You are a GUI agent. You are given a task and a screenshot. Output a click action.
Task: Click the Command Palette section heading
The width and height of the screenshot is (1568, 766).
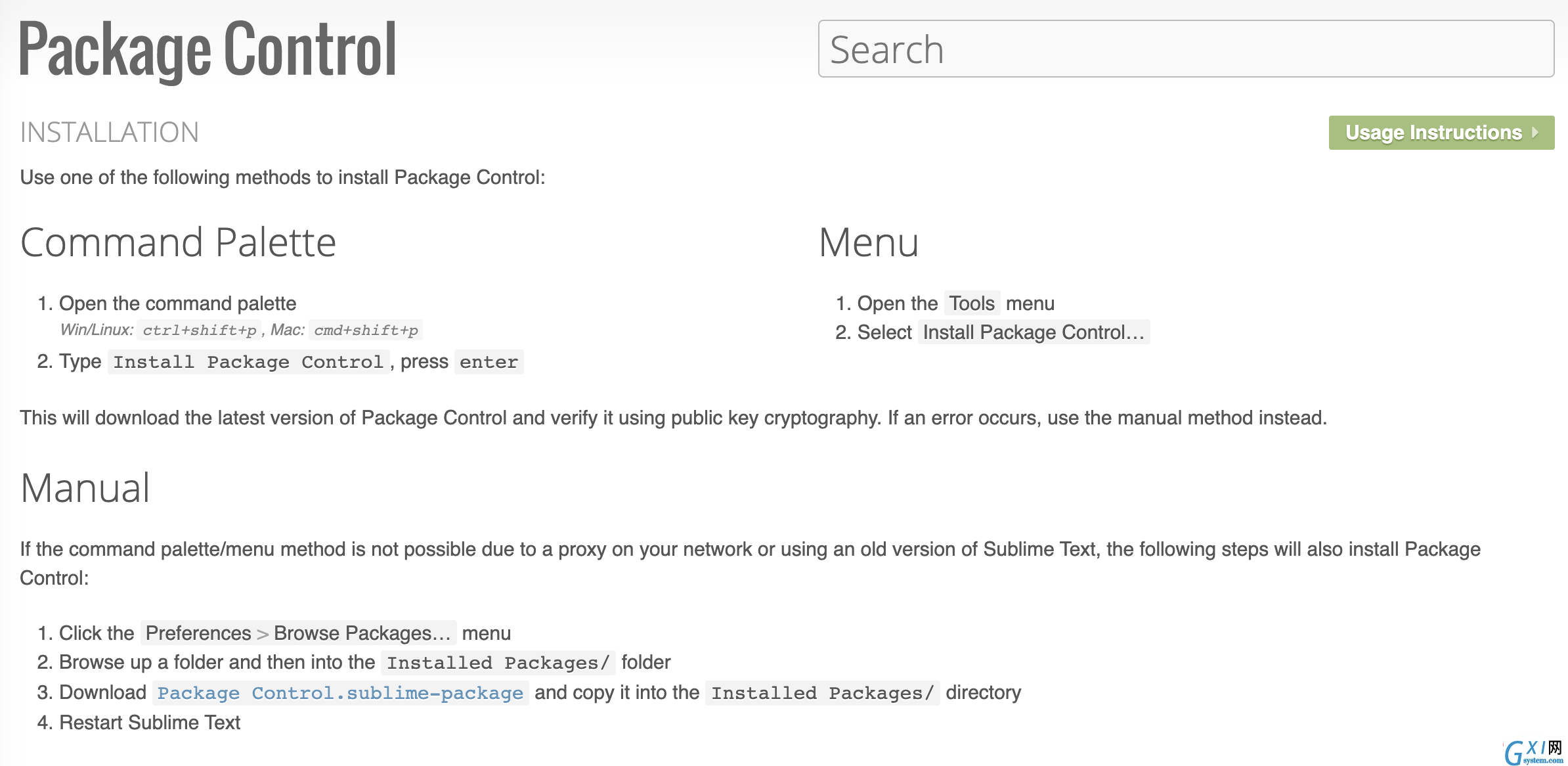[x=176, y=241]
